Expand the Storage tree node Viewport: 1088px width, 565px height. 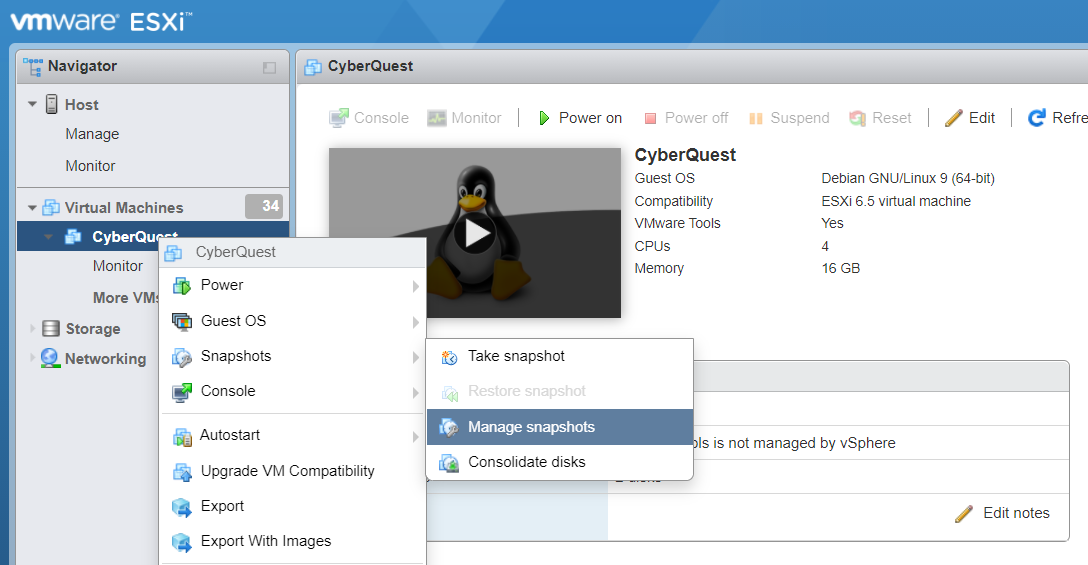point(32,328)
